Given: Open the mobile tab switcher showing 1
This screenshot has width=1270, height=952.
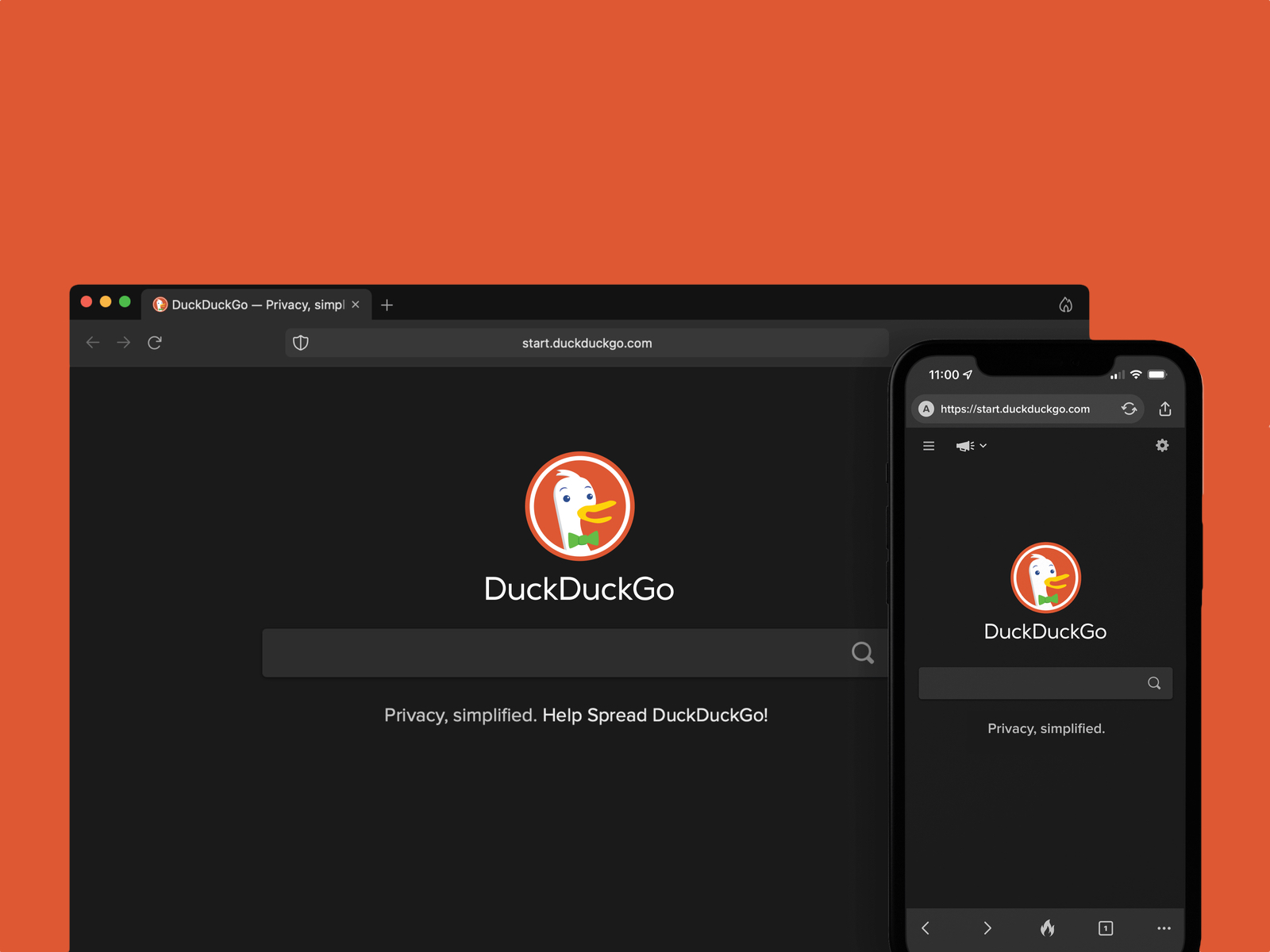Looking at the screenshot, I should coord(1106,928).
